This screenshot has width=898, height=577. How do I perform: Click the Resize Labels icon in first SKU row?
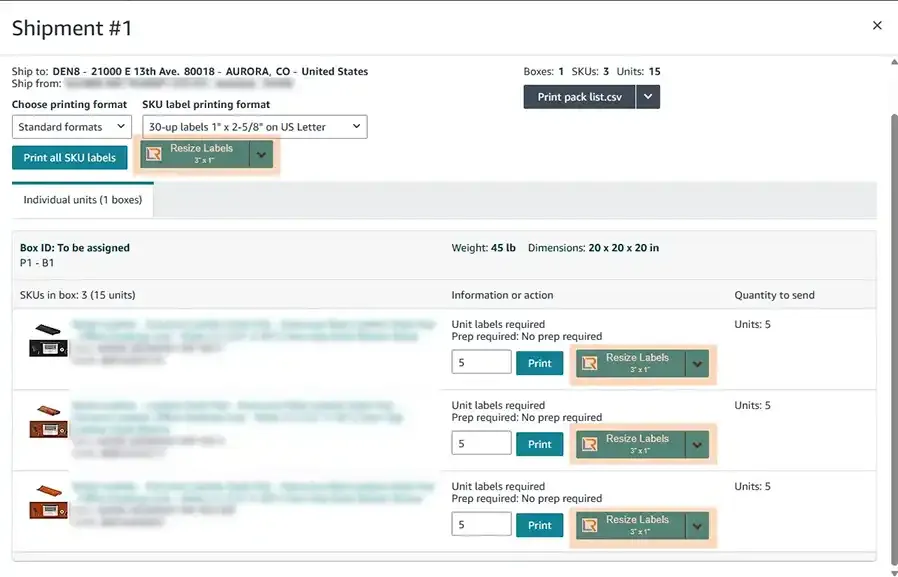click(589, 363)
